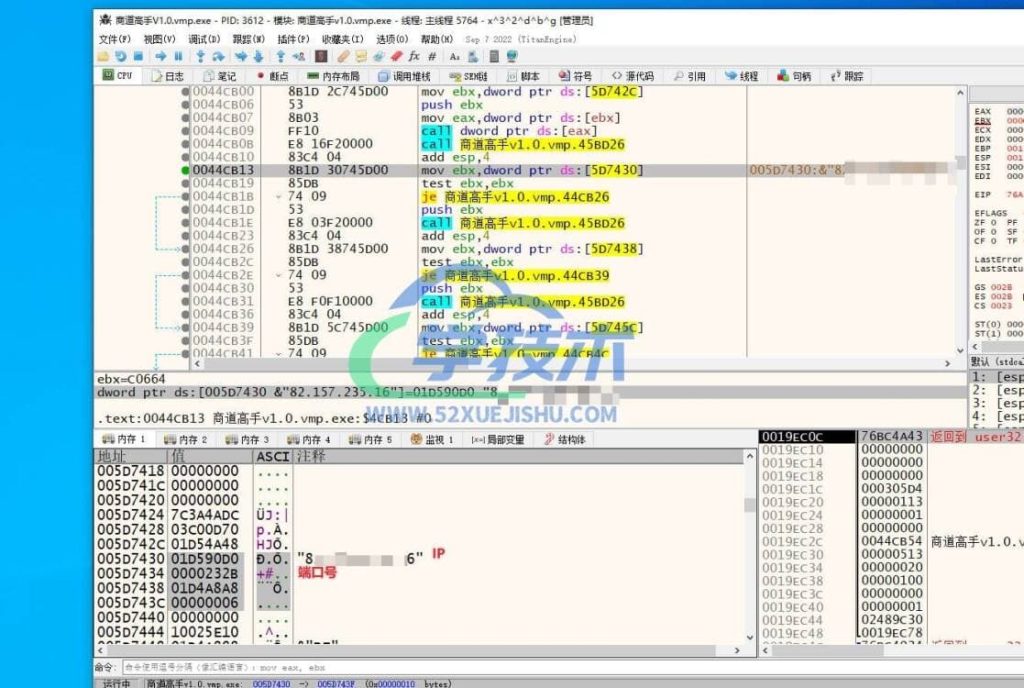Click the # labels toolbar icon
1024x688 pixels.
[x=432, y=56]
